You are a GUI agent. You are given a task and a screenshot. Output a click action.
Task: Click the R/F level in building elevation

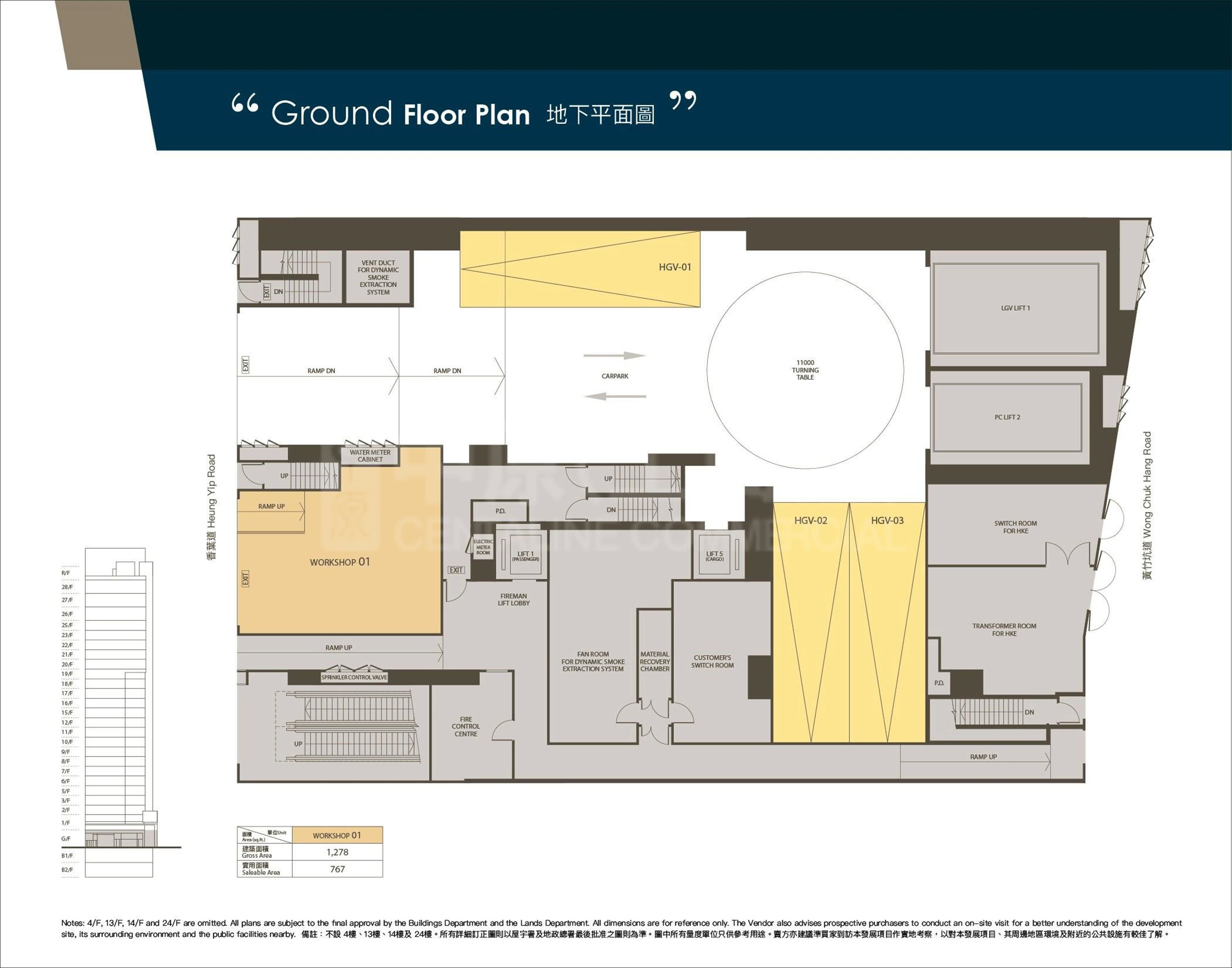tap(66, 573)
